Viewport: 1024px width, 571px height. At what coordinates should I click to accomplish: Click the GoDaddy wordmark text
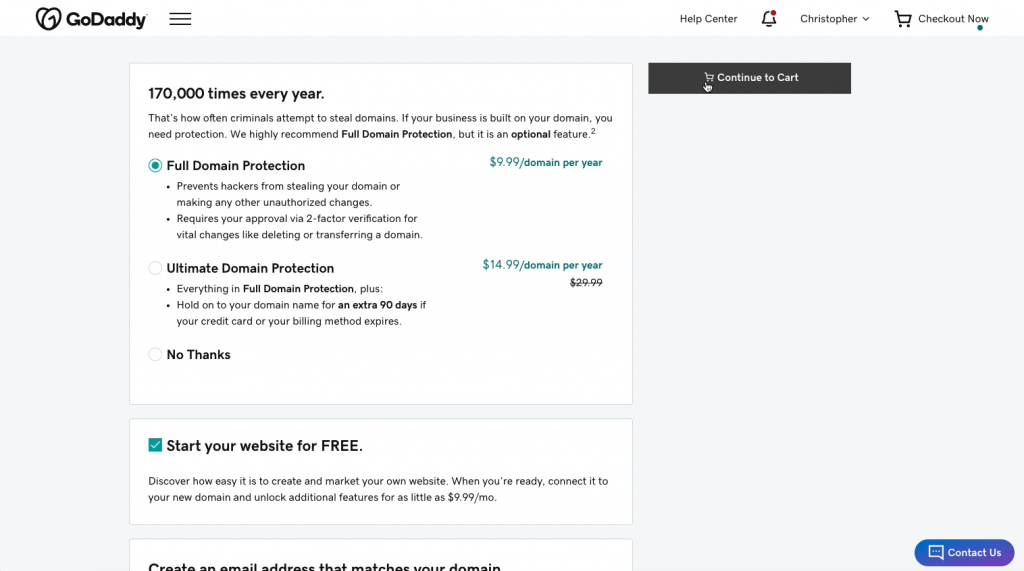tap(107, 20)
